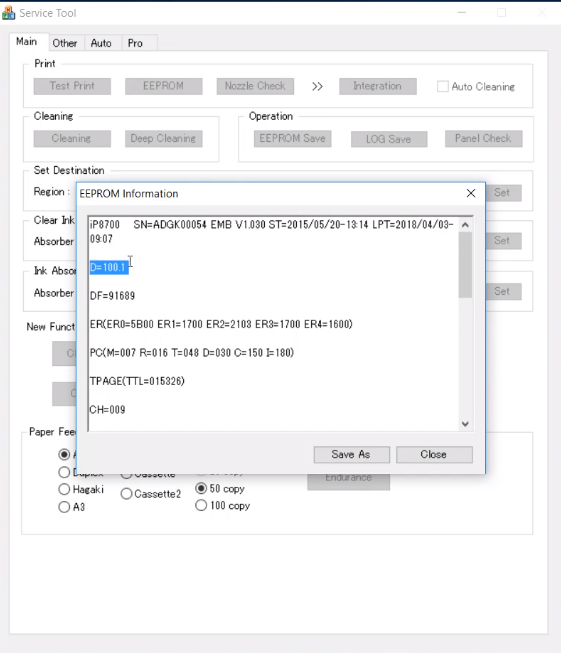Select the Hagaki paper radio button
The image size is (561, 653).
tap(64, 489)
